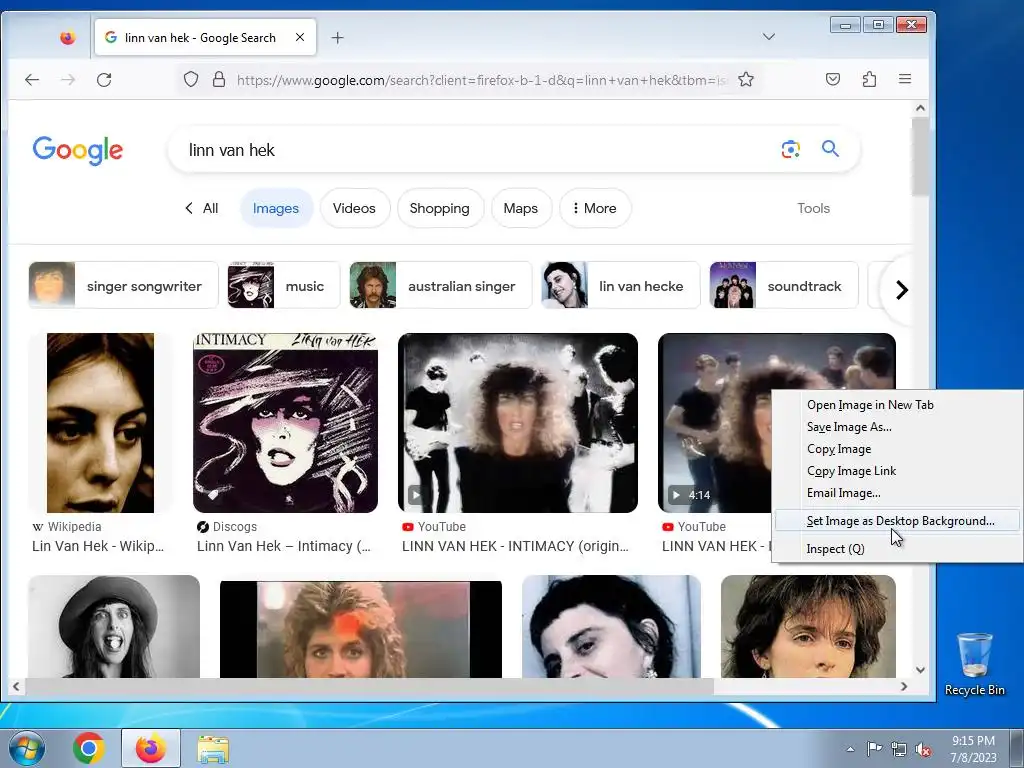Launch Chrome from the taskbar
The image size is (1024, 768).
[89, 748]
